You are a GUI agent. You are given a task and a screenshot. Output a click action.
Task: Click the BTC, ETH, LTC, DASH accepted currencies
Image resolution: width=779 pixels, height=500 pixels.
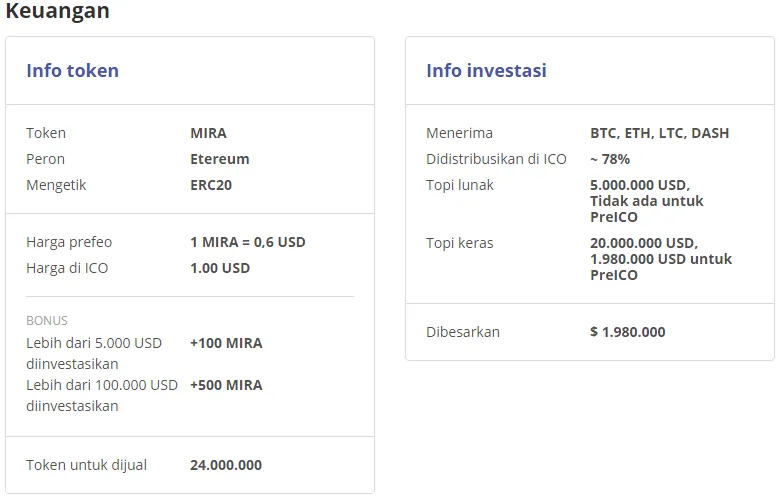click(659, 133)
